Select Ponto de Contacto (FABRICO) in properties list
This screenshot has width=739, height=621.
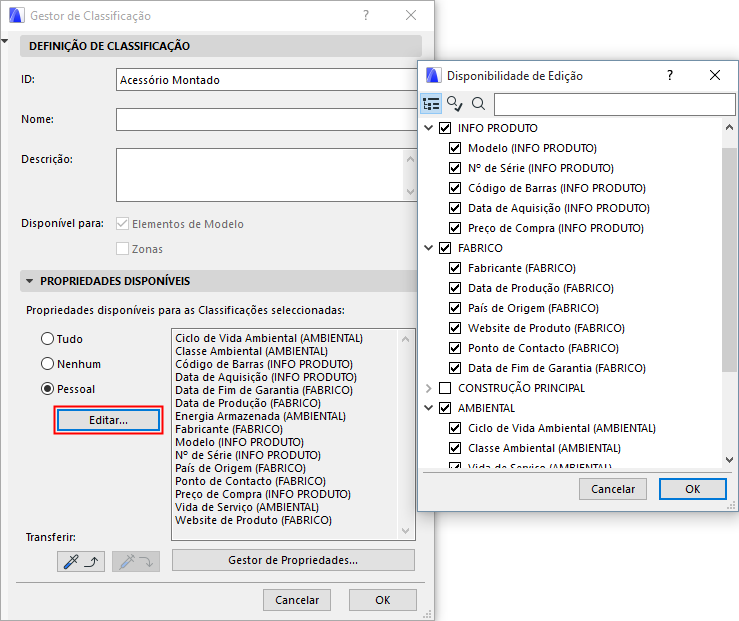(251, 481)
